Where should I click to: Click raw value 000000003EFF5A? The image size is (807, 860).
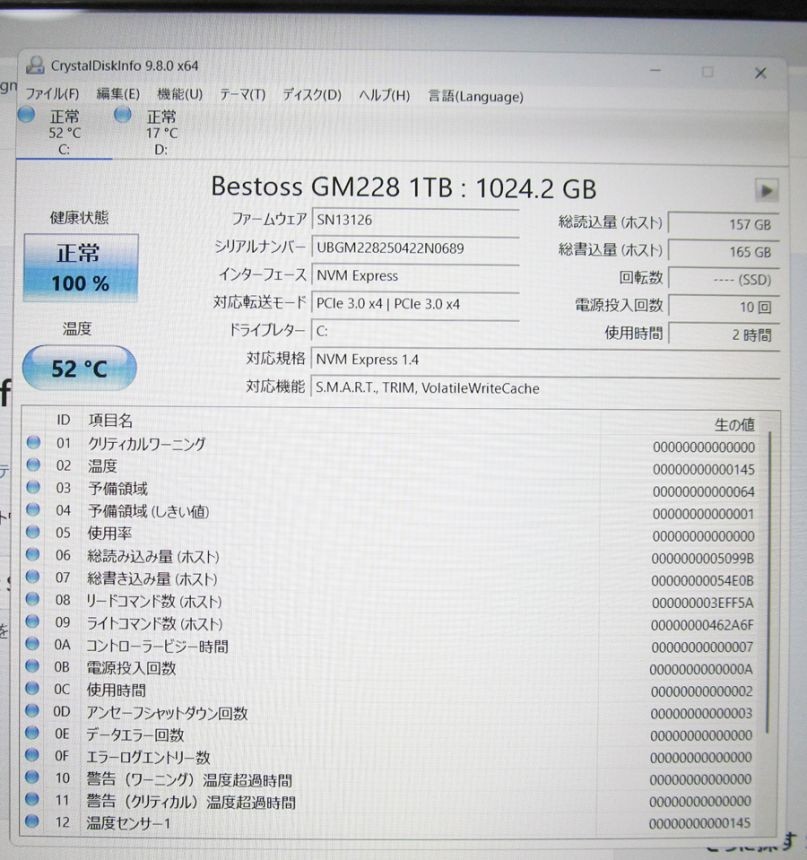pyautogui.click(x=702, y=603)
